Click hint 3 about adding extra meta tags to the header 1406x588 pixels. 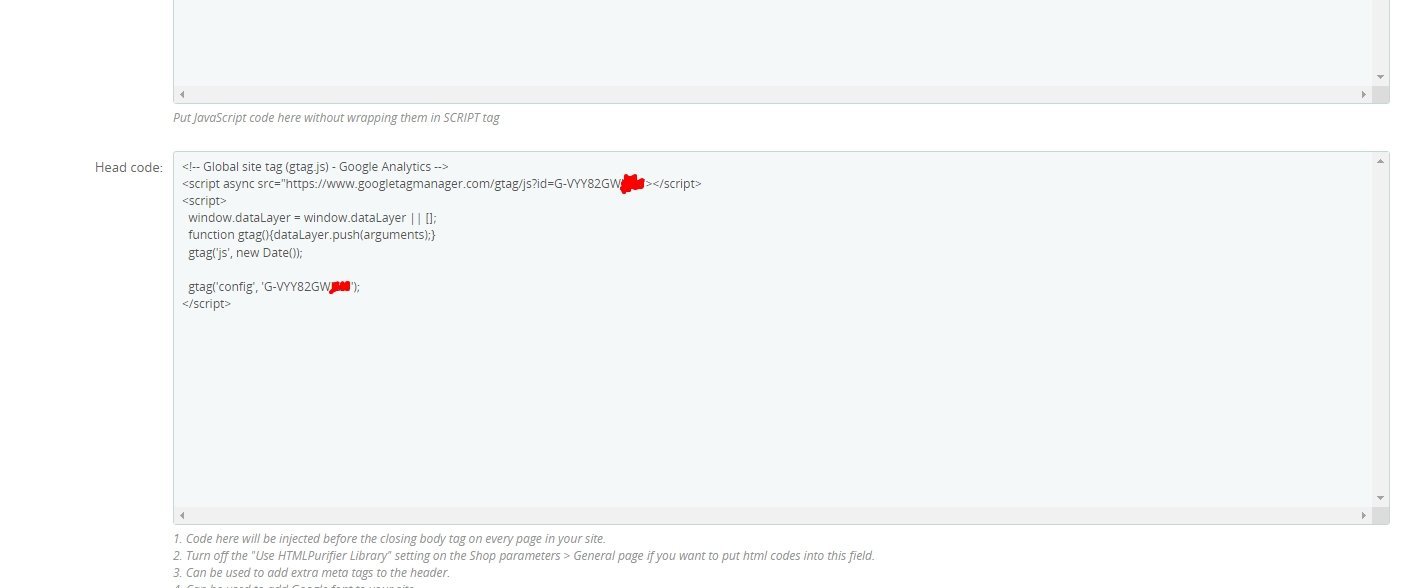tap(312, 572)
